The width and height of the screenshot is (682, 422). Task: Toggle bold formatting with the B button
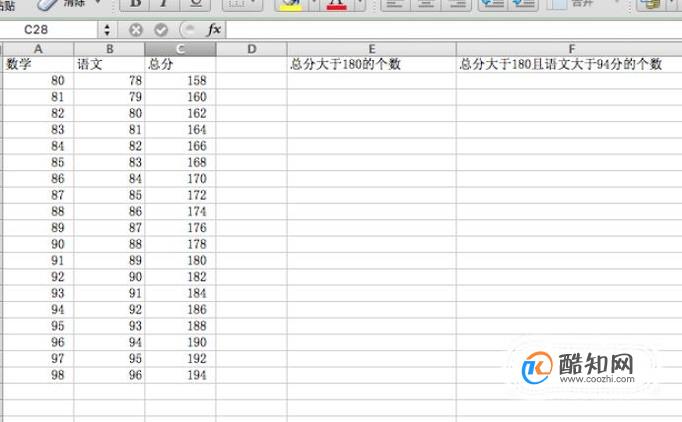coord(136,4)
